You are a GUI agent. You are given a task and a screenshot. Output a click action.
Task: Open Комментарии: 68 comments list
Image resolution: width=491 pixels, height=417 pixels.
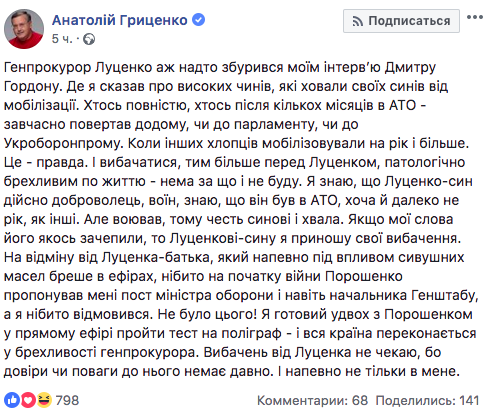coord(312,400)
